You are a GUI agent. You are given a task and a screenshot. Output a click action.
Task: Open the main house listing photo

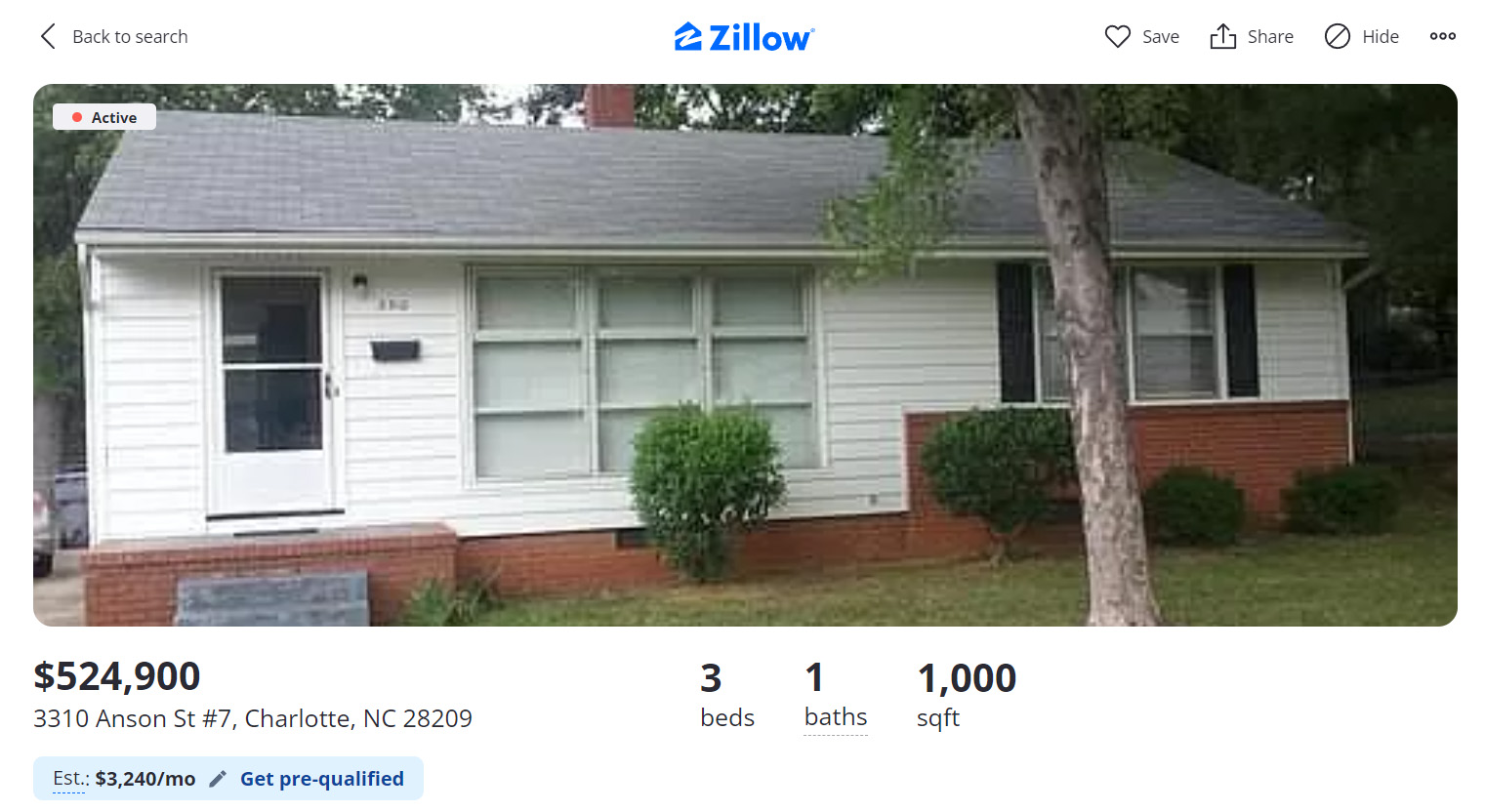click(745, 355)
